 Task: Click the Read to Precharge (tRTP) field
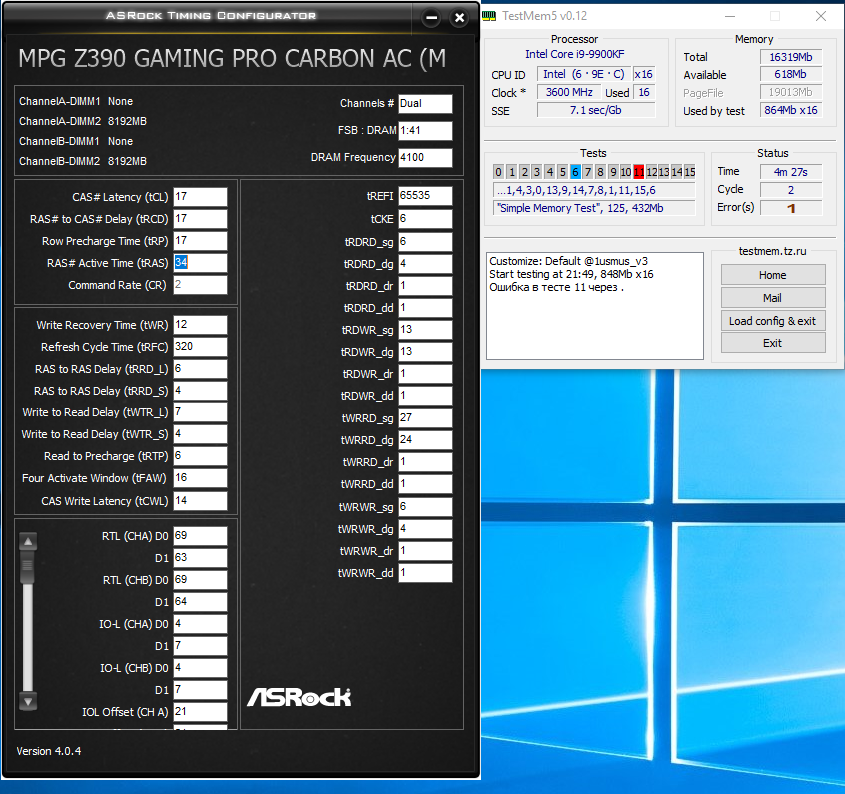pos(200,456)
